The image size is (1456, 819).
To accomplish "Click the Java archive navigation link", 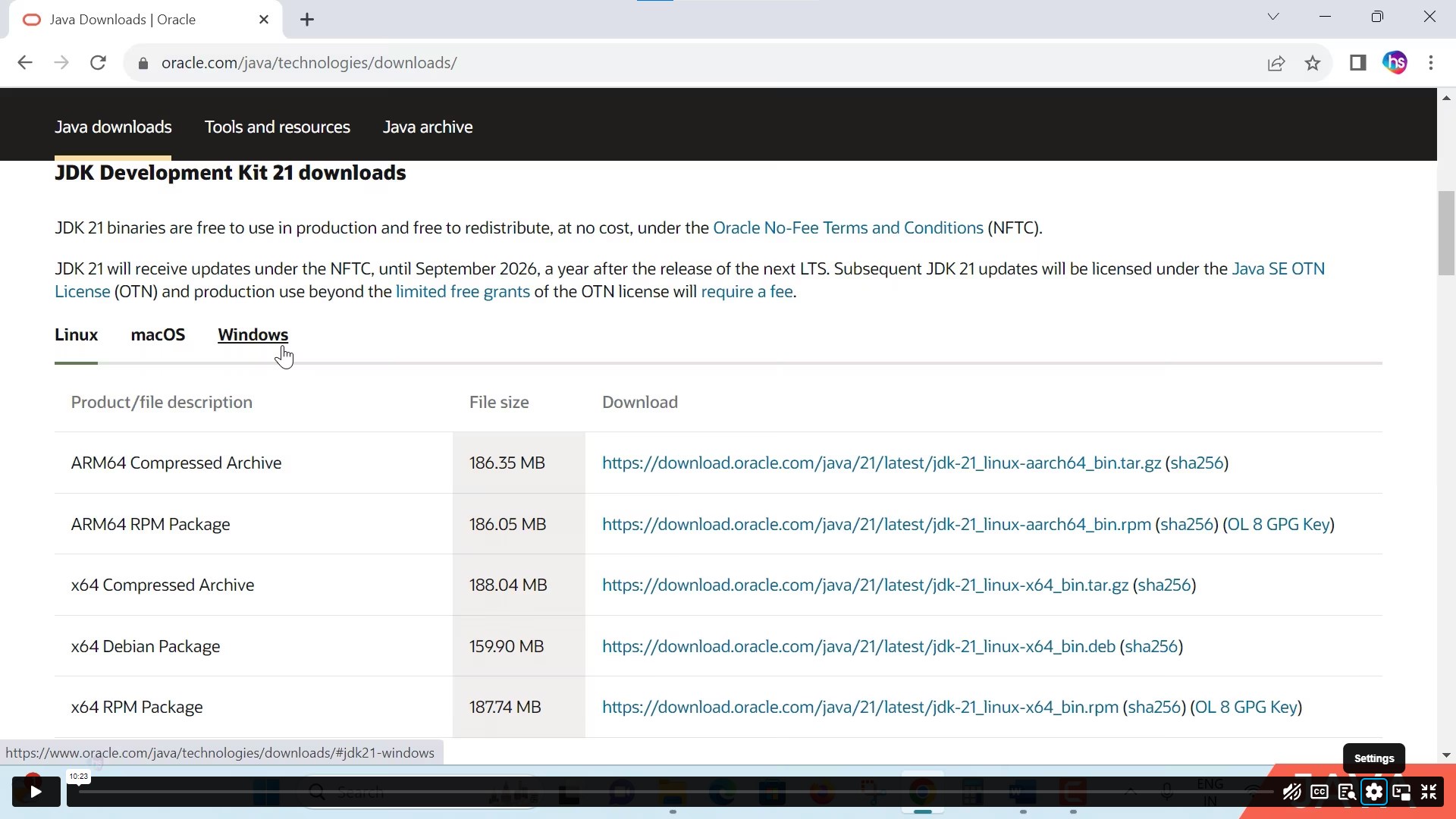I will 428,127.
